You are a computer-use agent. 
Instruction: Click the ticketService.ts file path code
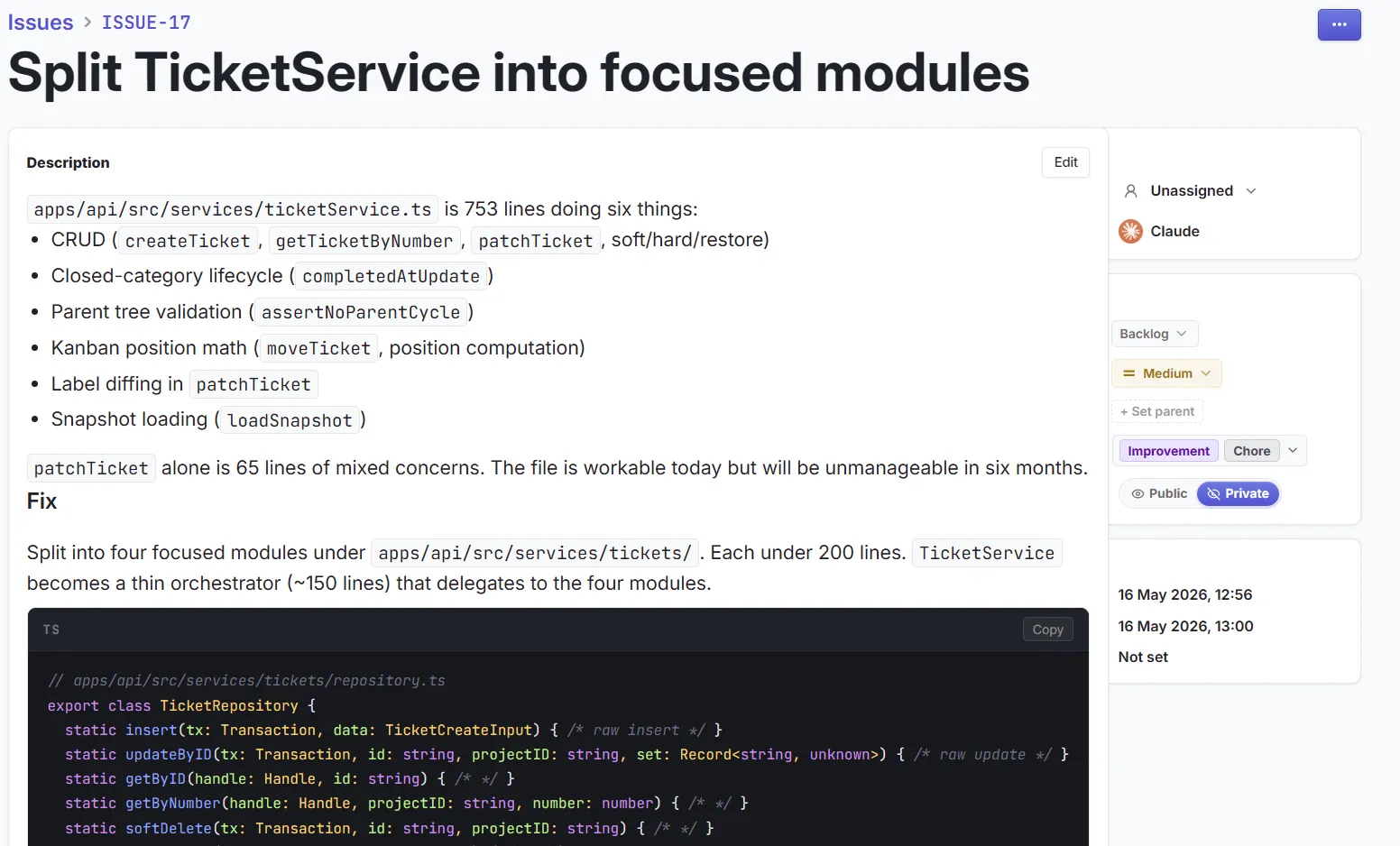[233, 209]
